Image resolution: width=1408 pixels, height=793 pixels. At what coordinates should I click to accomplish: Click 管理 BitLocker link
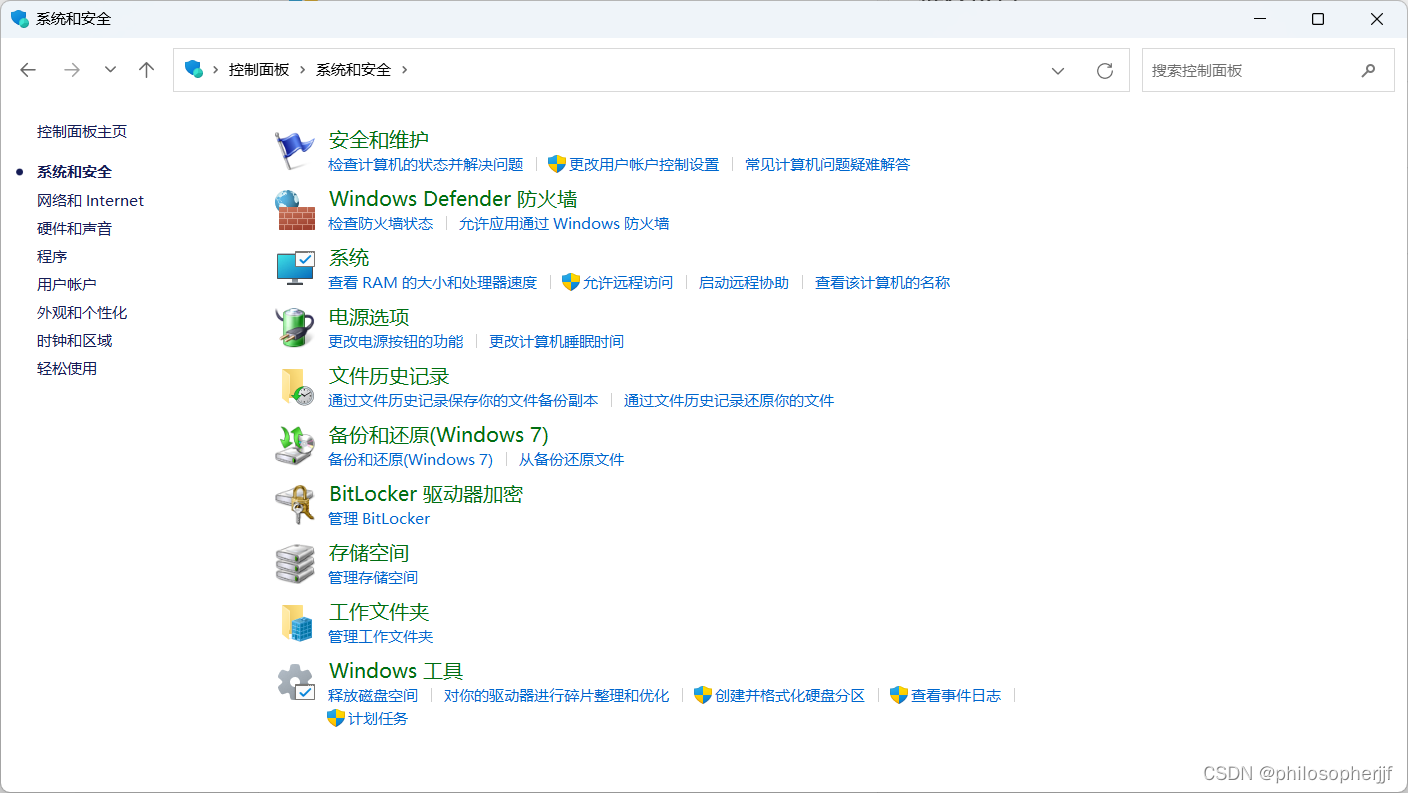tap(379, 518)
